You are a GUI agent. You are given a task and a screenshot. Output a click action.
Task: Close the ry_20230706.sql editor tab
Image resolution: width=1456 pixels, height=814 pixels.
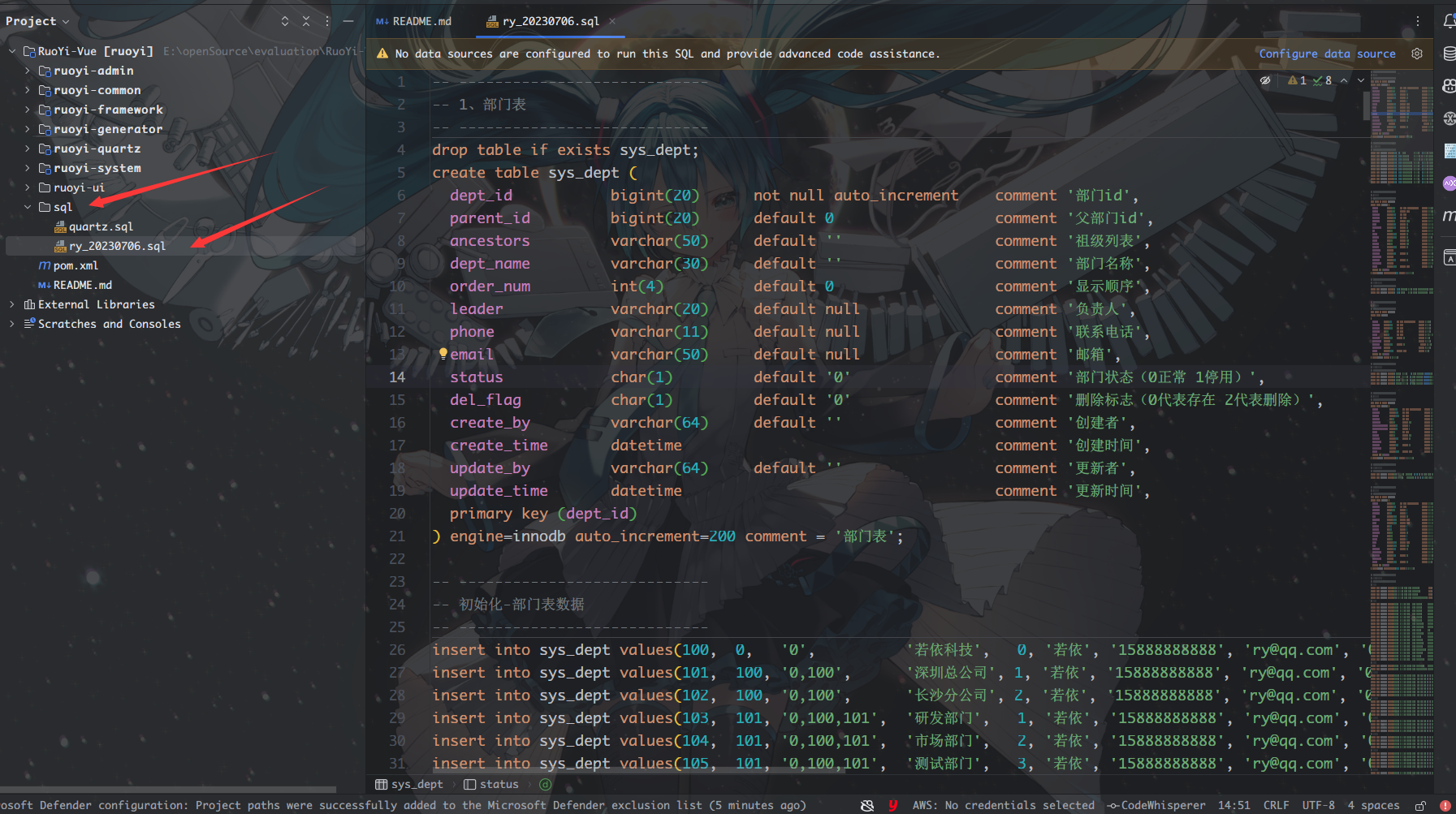(x=612, y=21)
